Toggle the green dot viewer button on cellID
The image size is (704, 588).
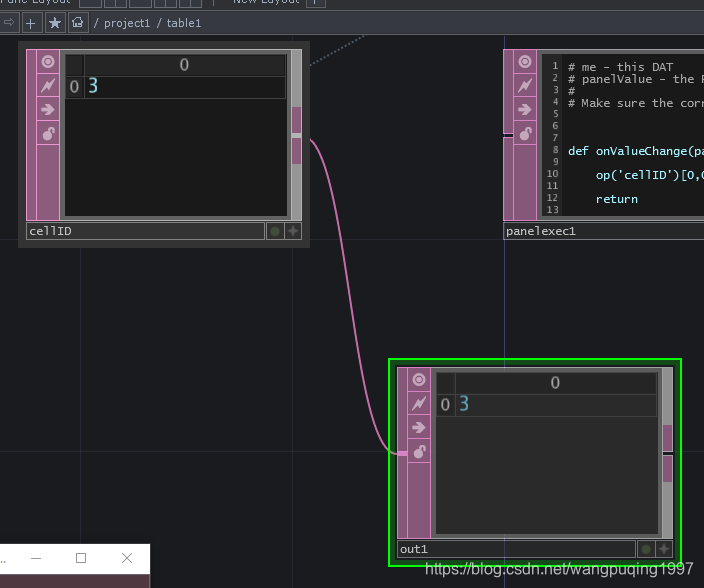pos(275,231)
